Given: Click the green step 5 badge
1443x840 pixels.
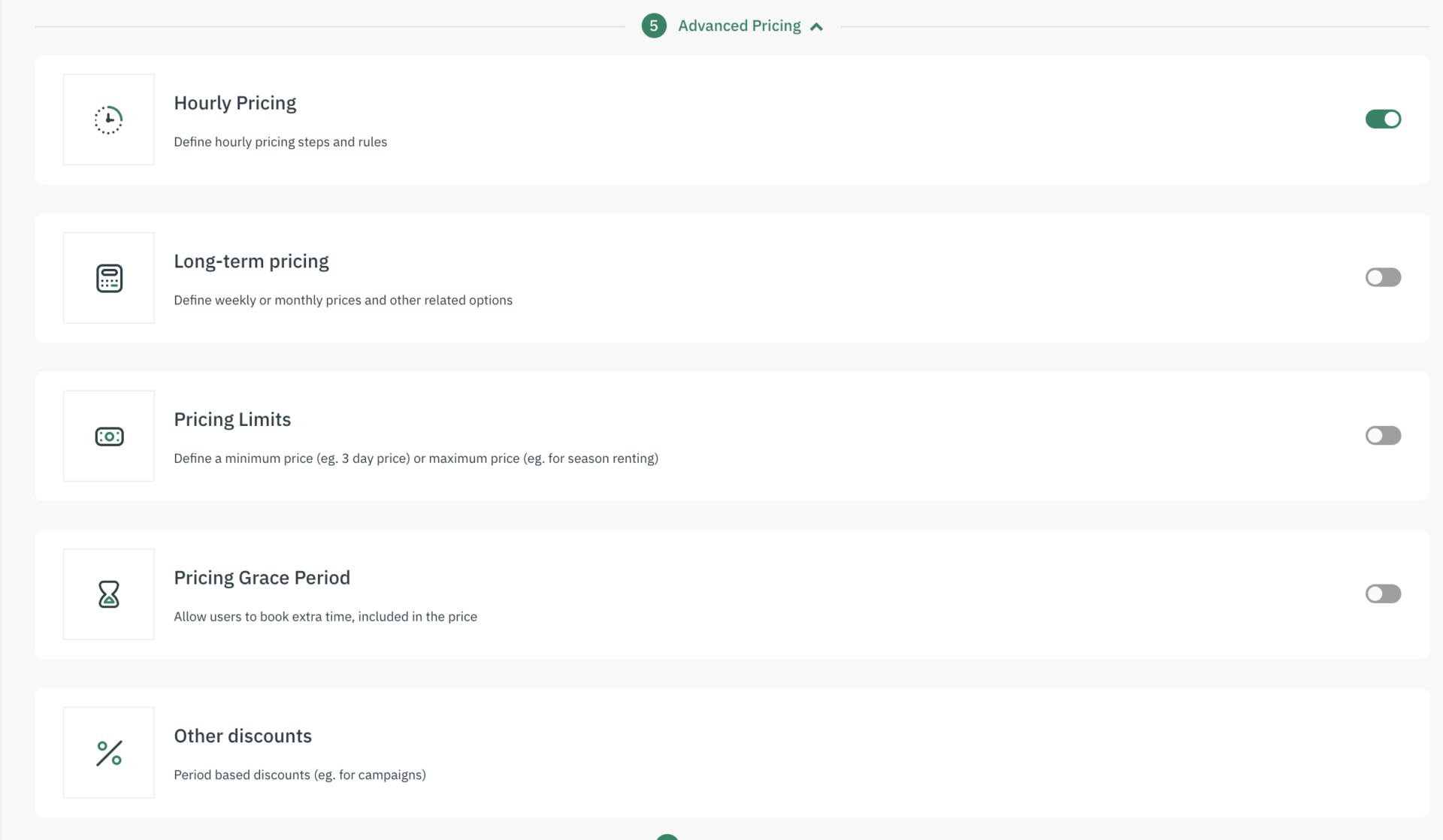Looking at the screenshot, I should pyautogui.click(x=653, y=25).
